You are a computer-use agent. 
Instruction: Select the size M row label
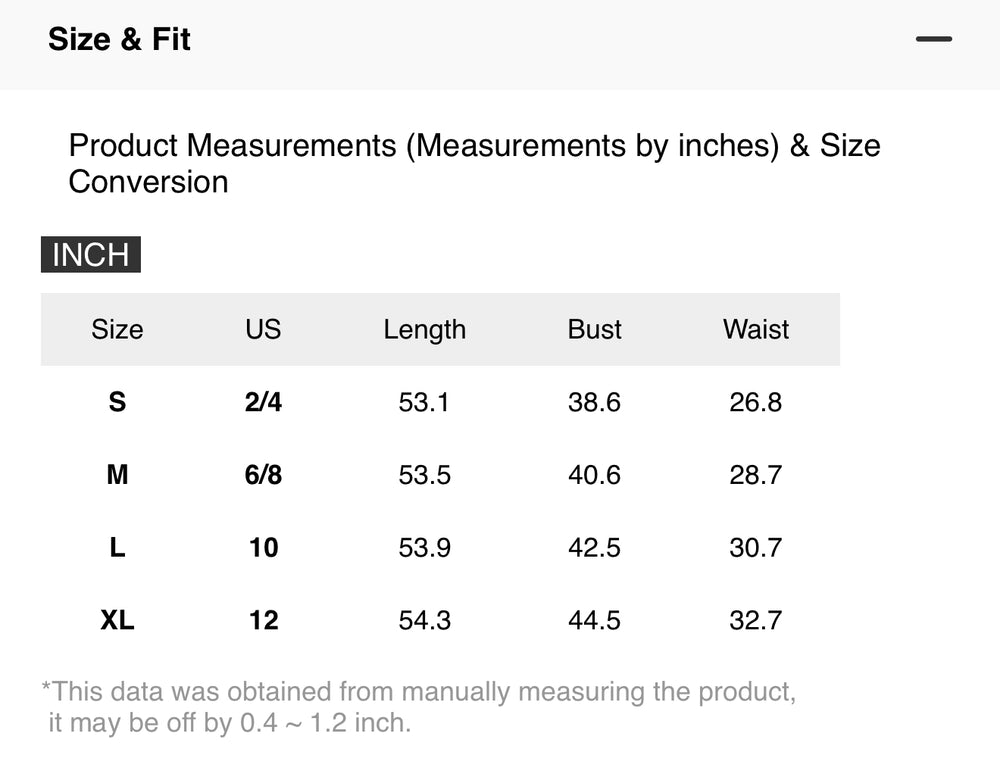[x=117, y=475]
